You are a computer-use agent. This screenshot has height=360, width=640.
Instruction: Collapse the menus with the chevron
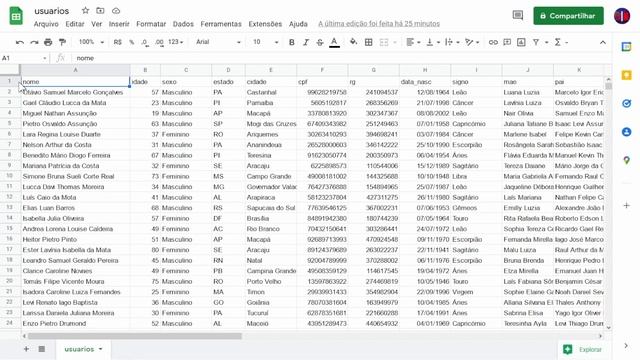pyautogui.click(x=602, y=42)
